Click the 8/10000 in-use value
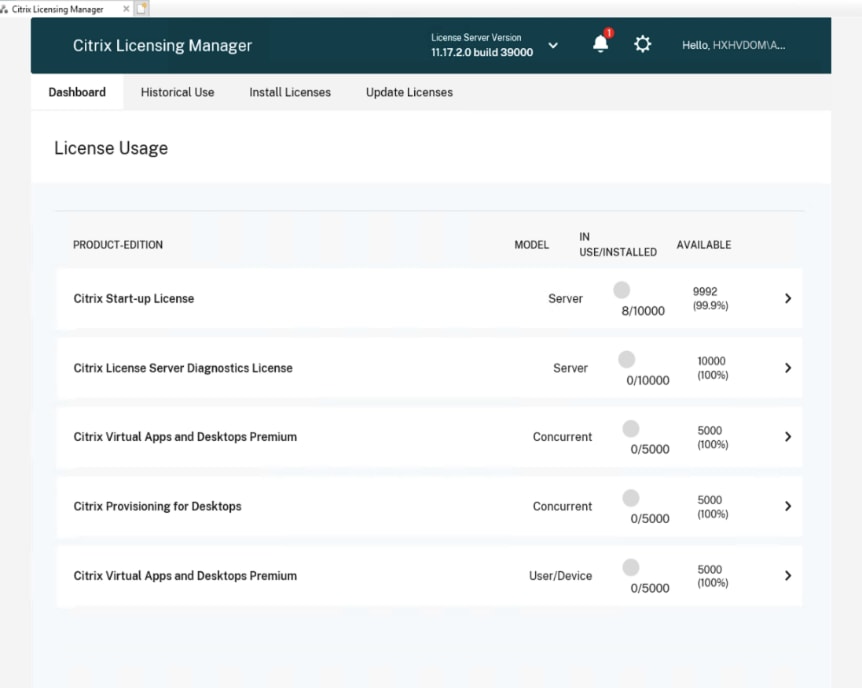 click(643, 311)
